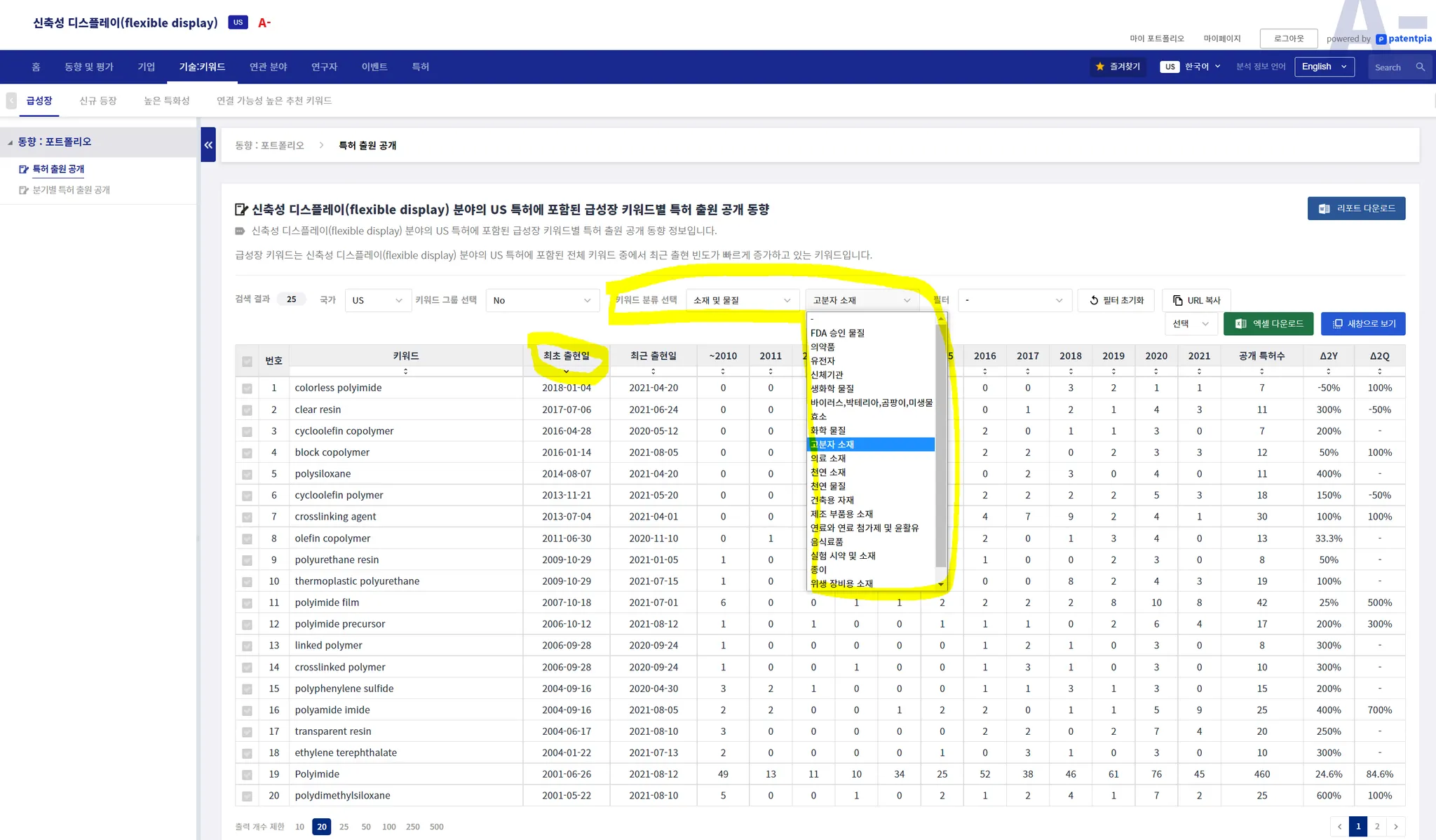The image size is (1436, 840).
Task: Open the 연관 분야 menu item
Action: pos(268,67)
